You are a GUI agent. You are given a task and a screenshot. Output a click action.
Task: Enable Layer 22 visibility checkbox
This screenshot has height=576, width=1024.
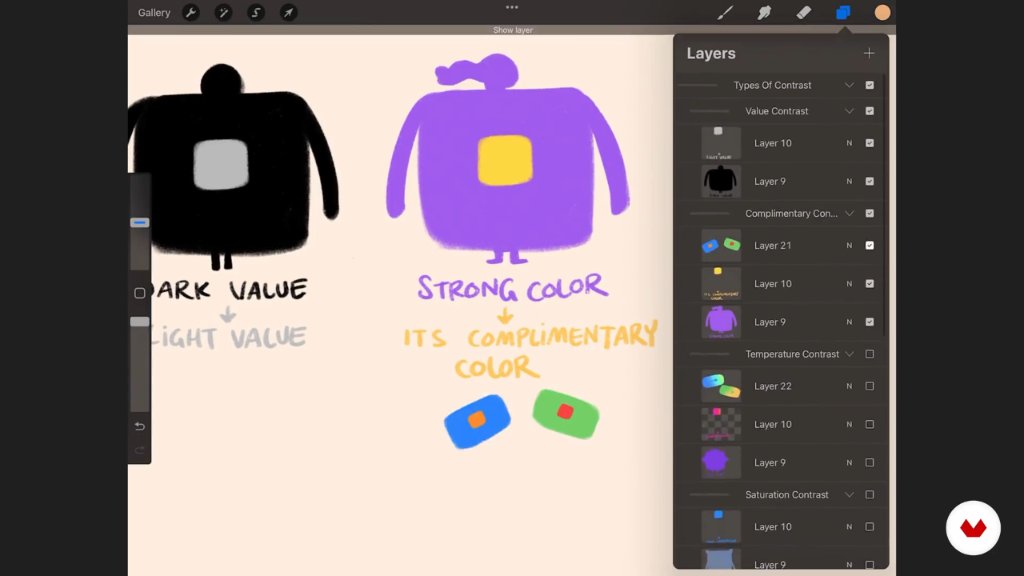869,386
